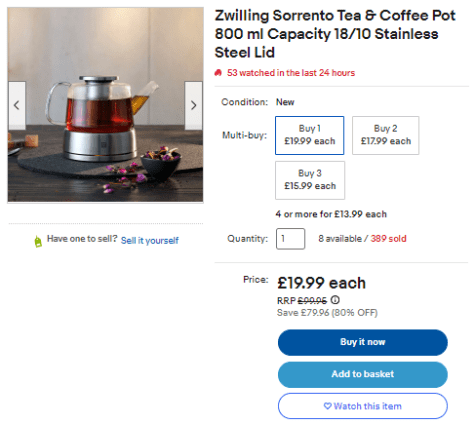The height and width of the screenshot is (424, 475).
Task: Select Buy 1 £19.99 each option
Action: 309,135
